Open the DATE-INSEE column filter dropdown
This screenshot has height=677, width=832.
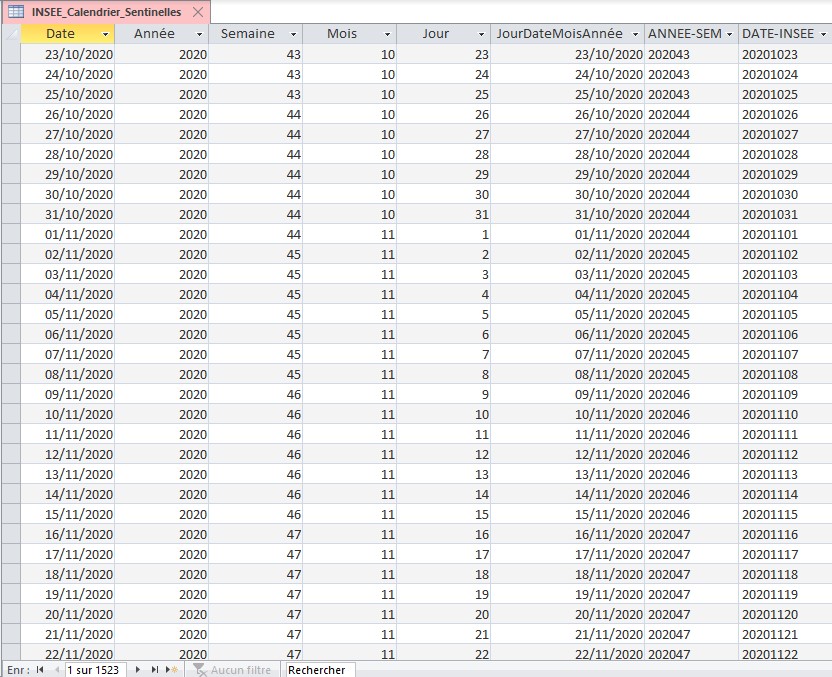[823, 34]
